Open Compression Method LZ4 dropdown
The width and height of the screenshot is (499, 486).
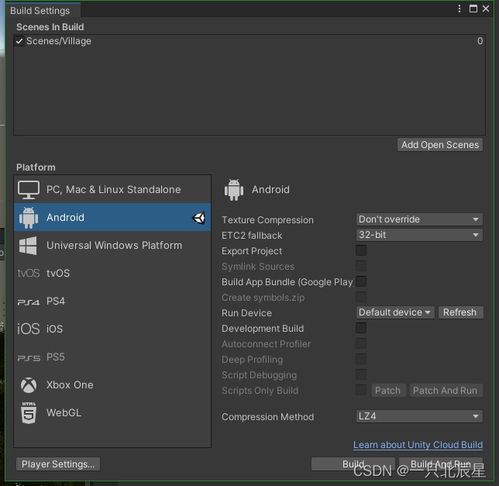(419, 416)
